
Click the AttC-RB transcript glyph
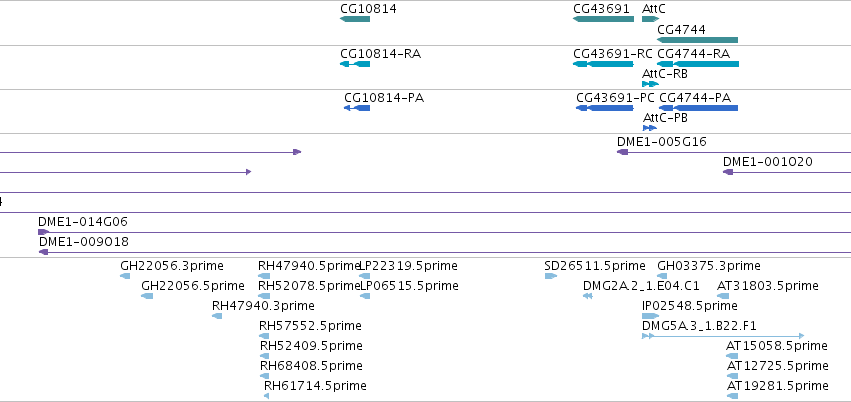pyautogui.click(x=650, y=84)
